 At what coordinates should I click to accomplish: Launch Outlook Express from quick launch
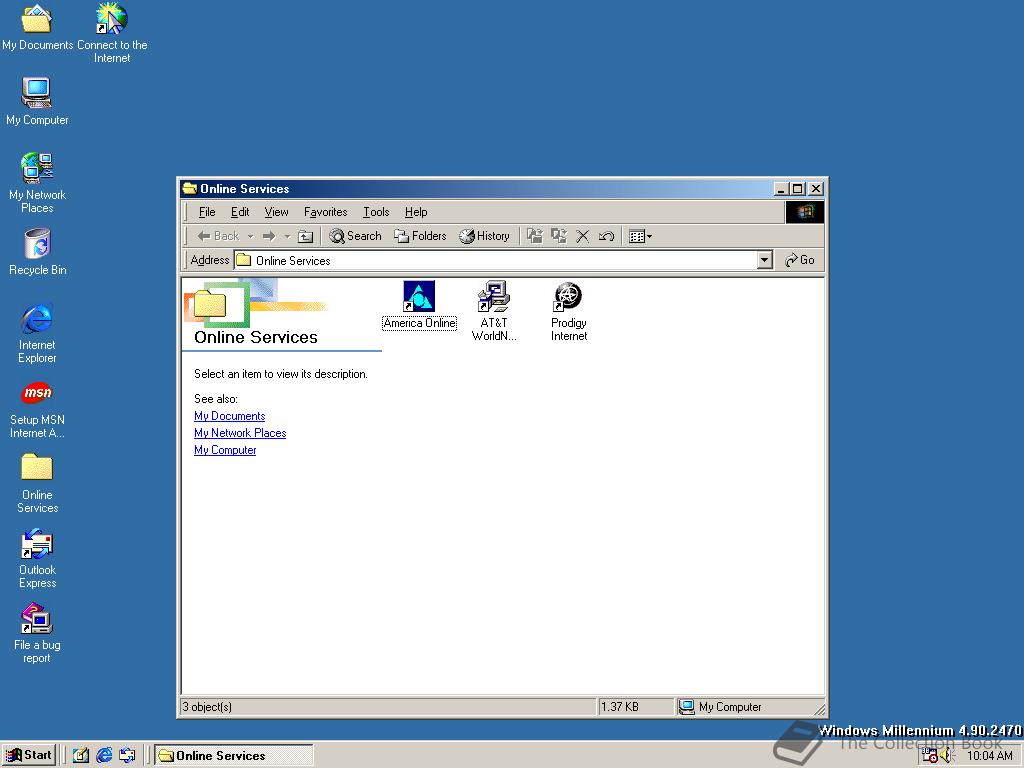127,756
